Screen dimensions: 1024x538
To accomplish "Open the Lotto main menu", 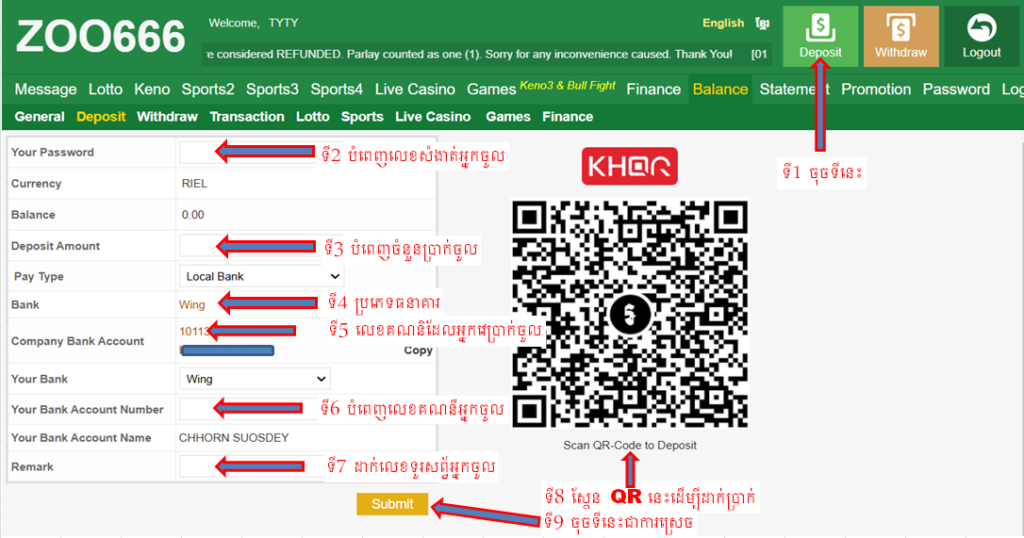I will tap(105, 89).
